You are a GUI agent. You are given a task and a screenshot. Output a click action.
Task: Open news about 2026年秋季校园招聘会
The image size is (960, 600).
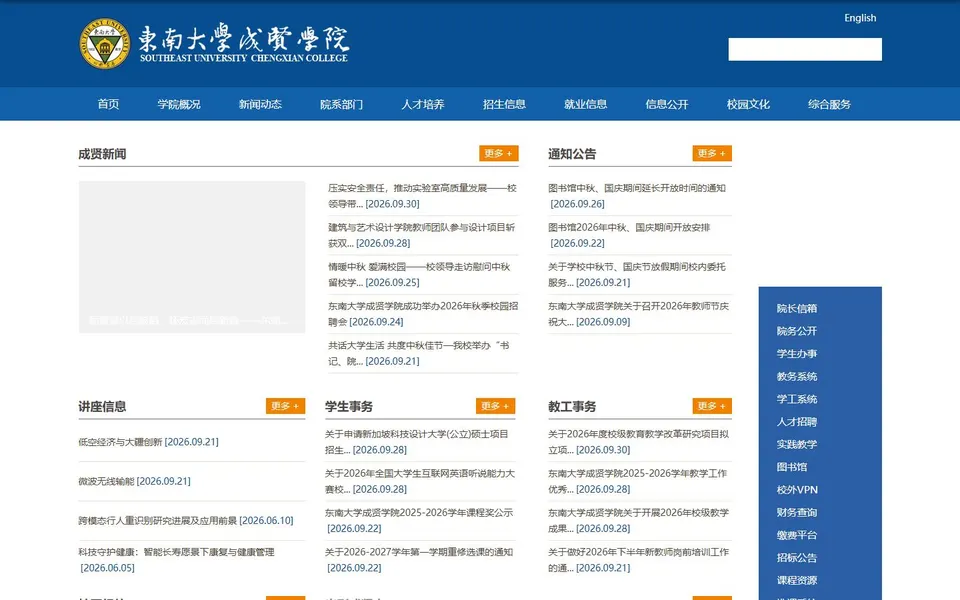pos(422,313)
